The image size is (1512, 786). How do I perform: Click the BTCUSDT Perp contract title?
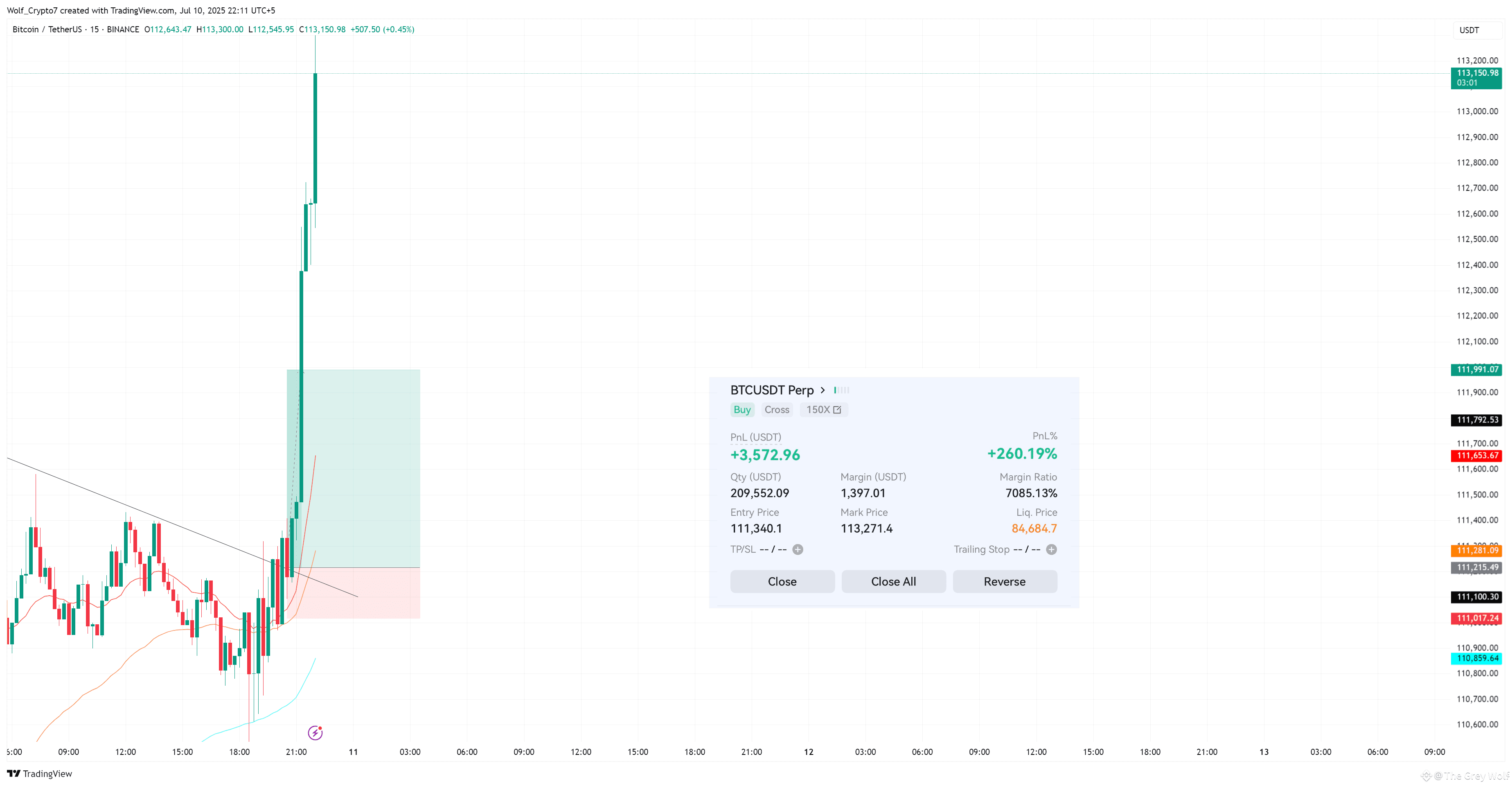click(x=772, y=390)
